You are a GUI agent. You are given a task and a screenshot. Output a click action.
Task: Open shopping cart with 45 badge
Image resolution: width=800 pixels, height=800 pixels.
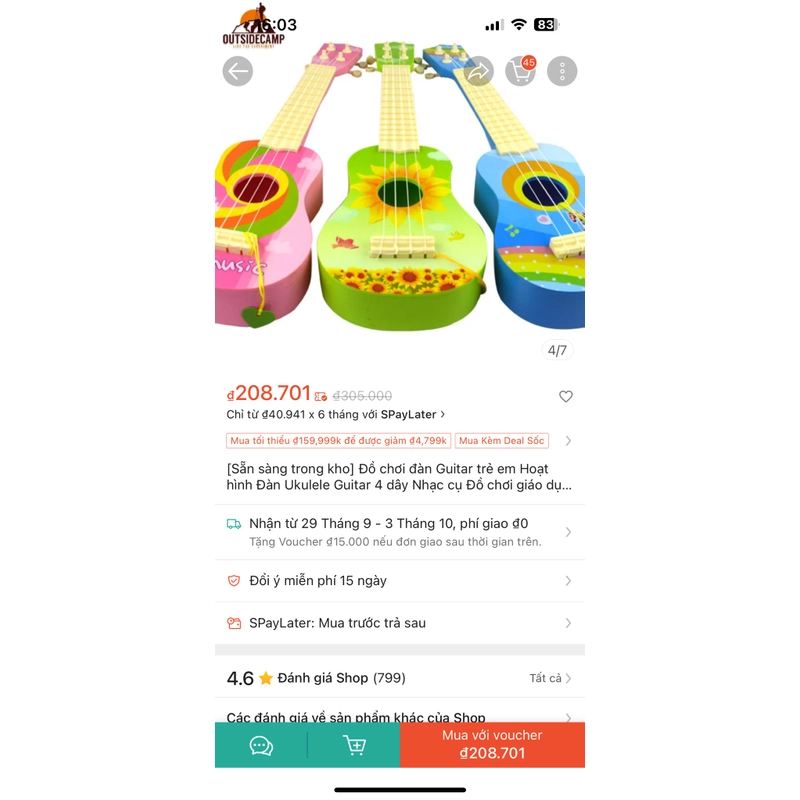point(521,71)
